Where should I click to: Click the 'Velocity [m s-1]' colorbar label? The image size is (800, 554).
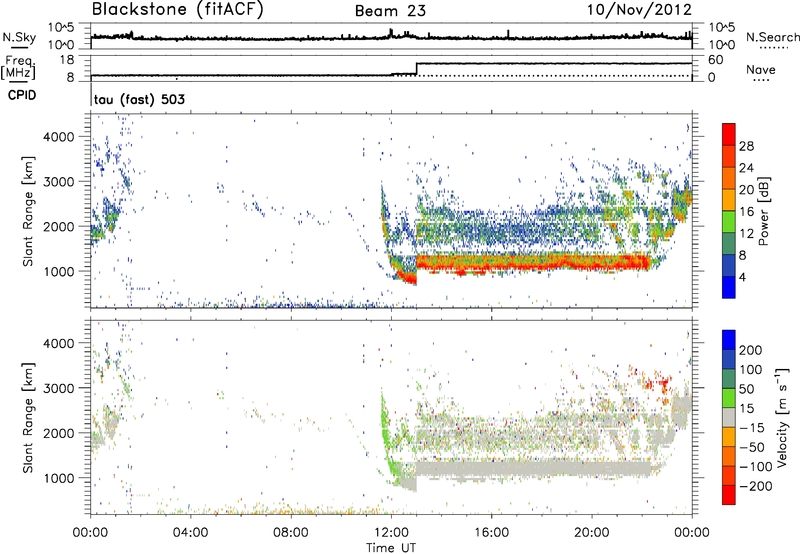781,417
